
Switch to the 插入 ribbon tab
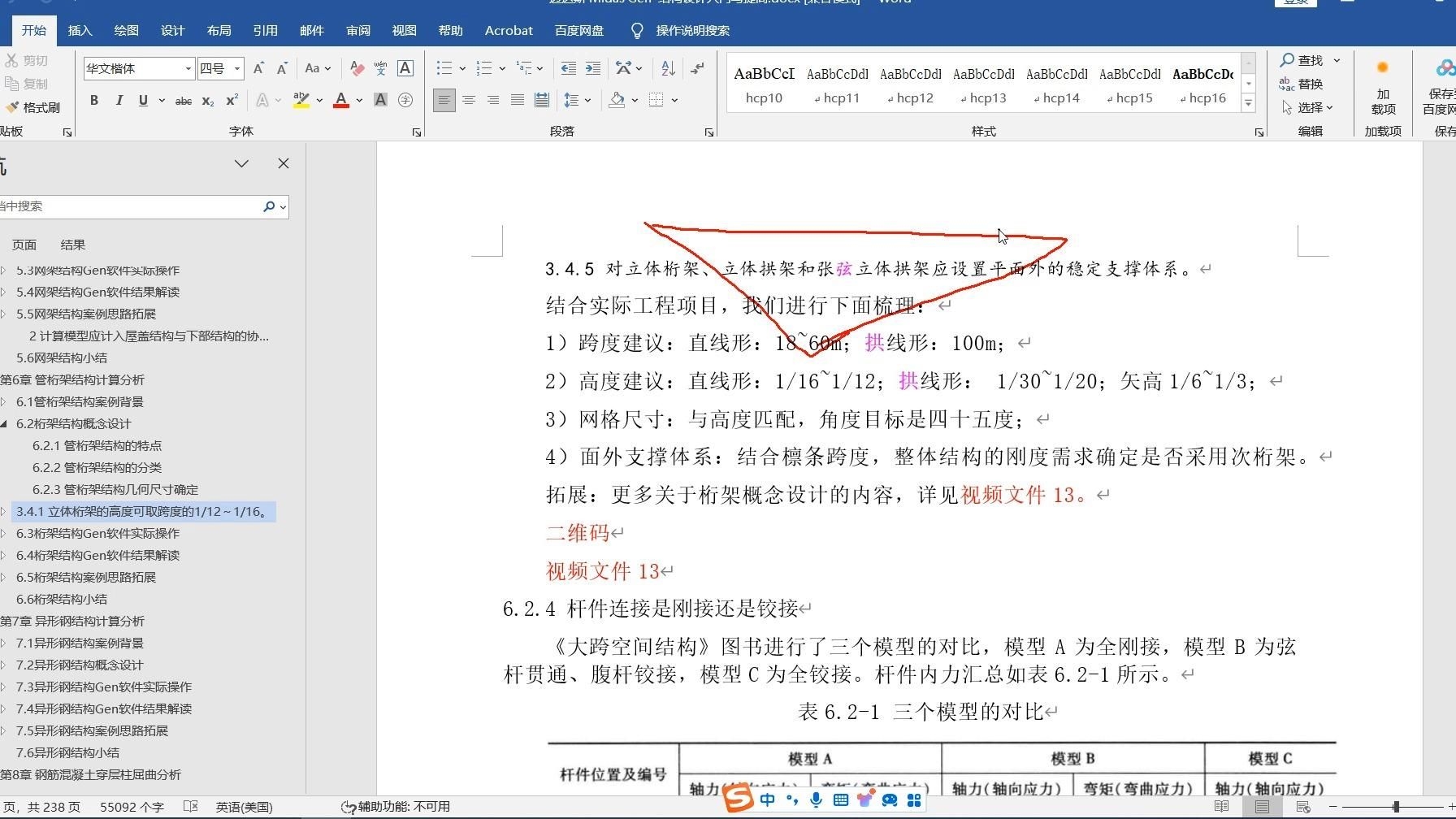pos(80,30)
